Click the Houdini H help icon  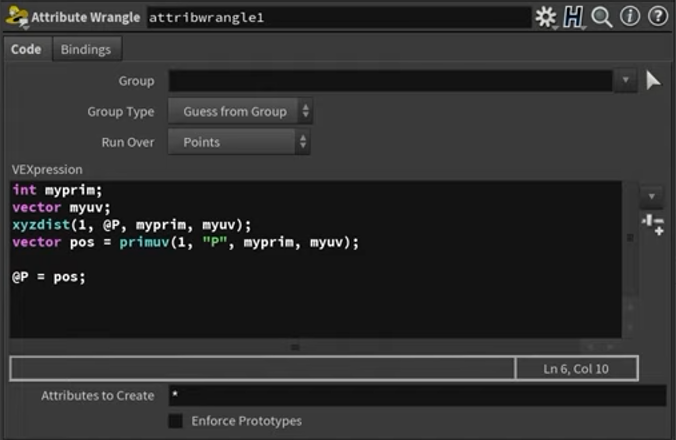coord(573,17)
